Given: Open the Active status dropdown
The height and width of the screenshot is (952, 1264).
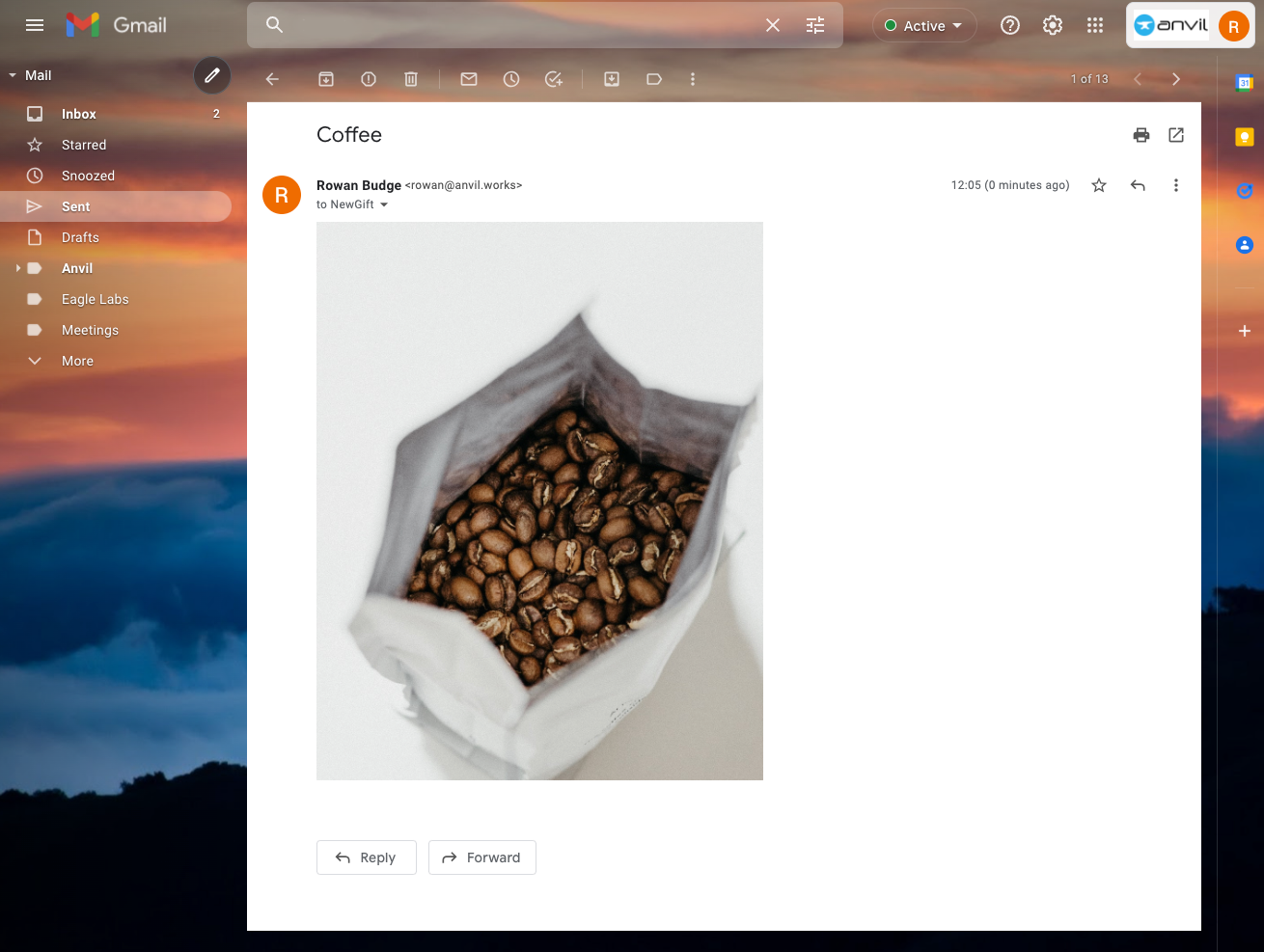Looking at the screenshot, I should coord(924,26).
